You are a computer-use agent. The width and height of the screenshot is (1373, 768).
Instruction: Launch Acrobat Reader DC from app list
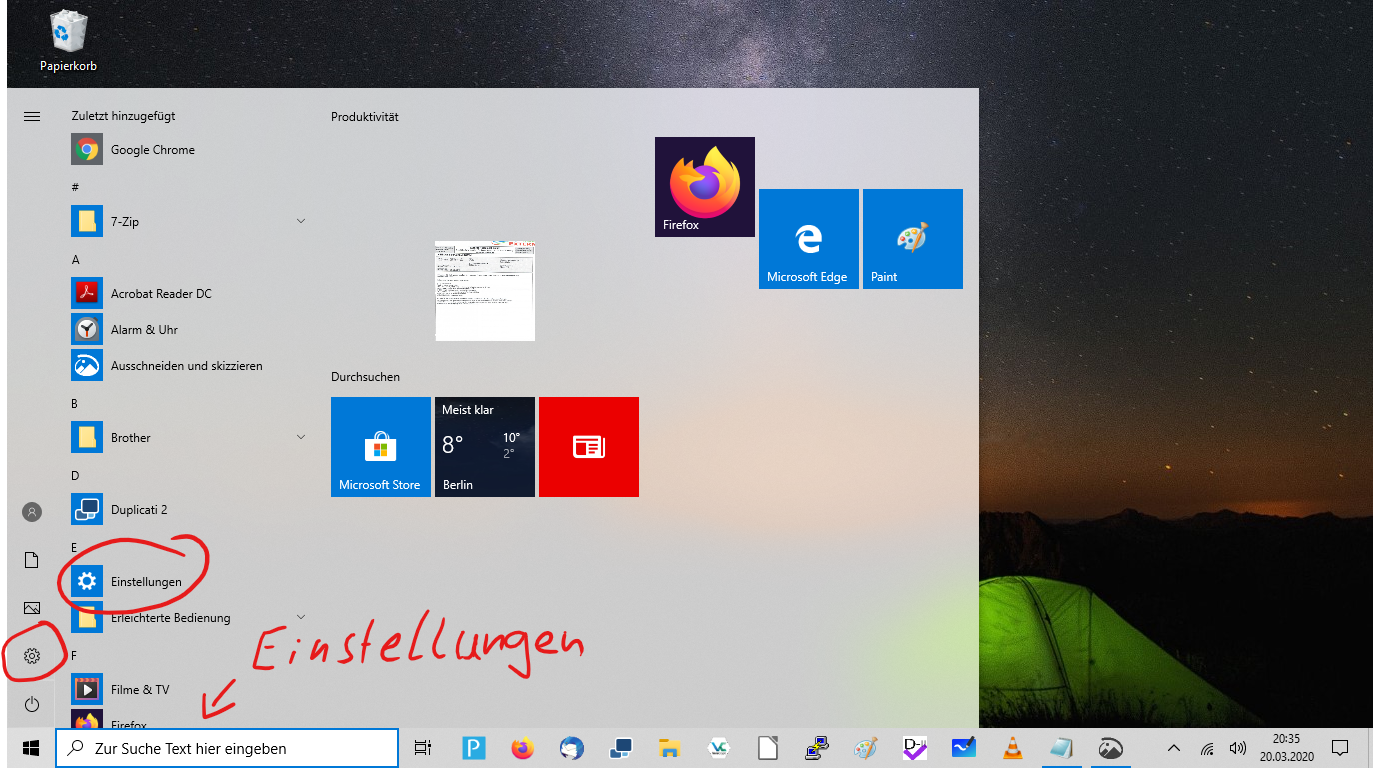coord(160,294)
